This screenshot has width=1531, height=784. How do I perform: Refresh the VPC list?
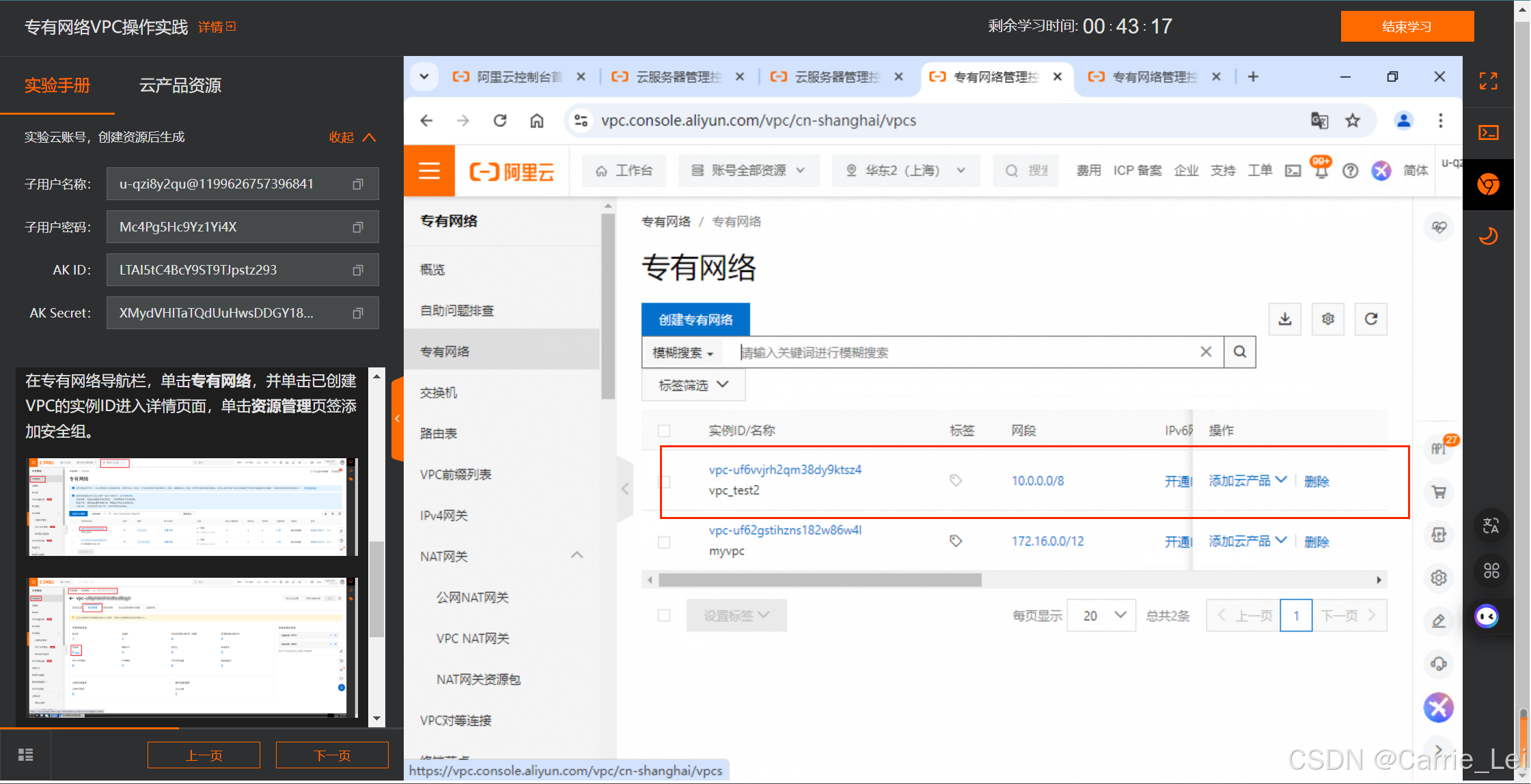coord(1371,319)
